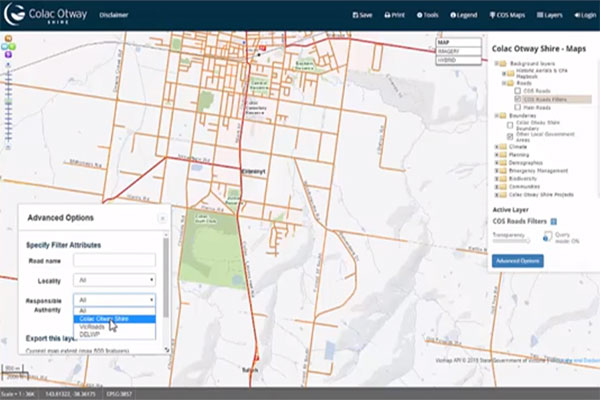
Task: Click the purple round map tool button
Action: pos(8,55)
